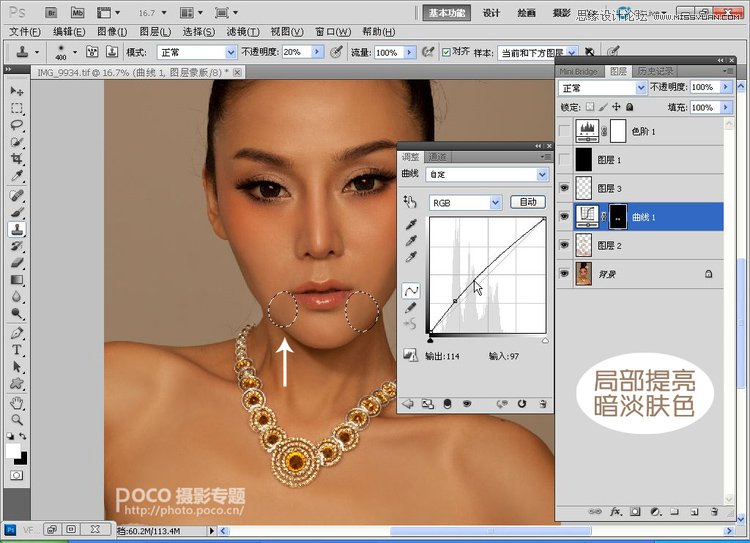The image size is (750, 543).
Task: Select the Path Selection tool
Action: [17, 367]
